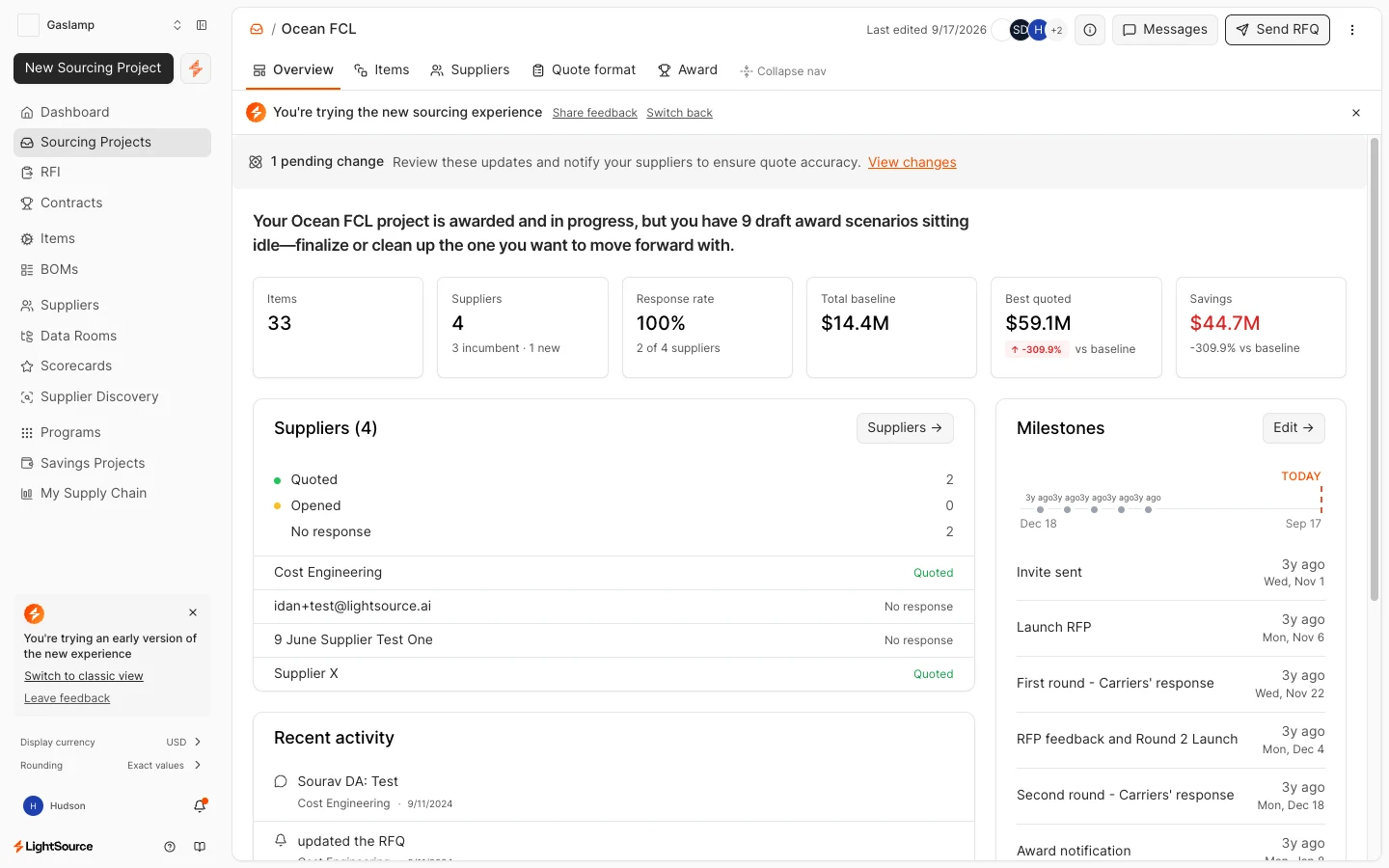This screenshot has height=868, width=1389.
Task: Open Savings Projects in sidebar
Action: pos(112,463)
